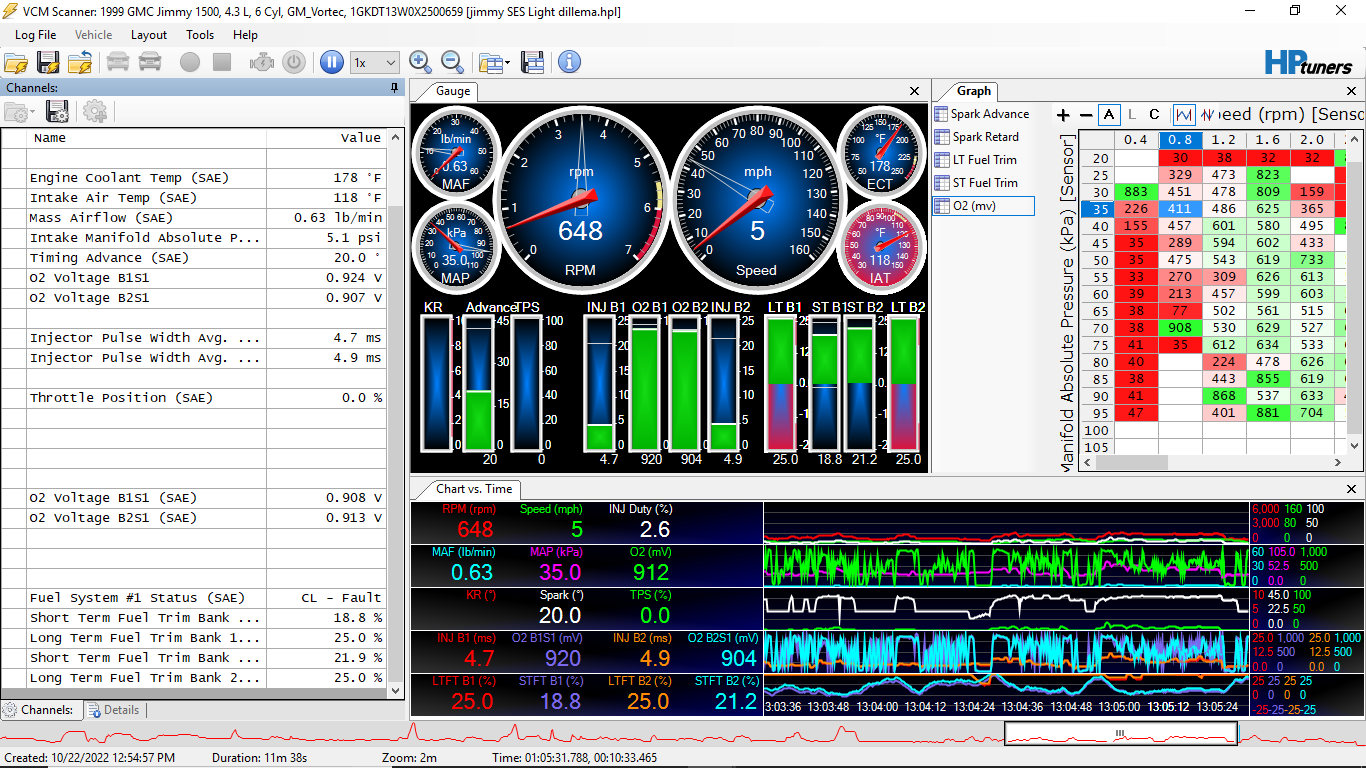The width and height of the screenshot is (1366, 768).
Task: Click the blue information icon
Action: (x=569, y=63)
